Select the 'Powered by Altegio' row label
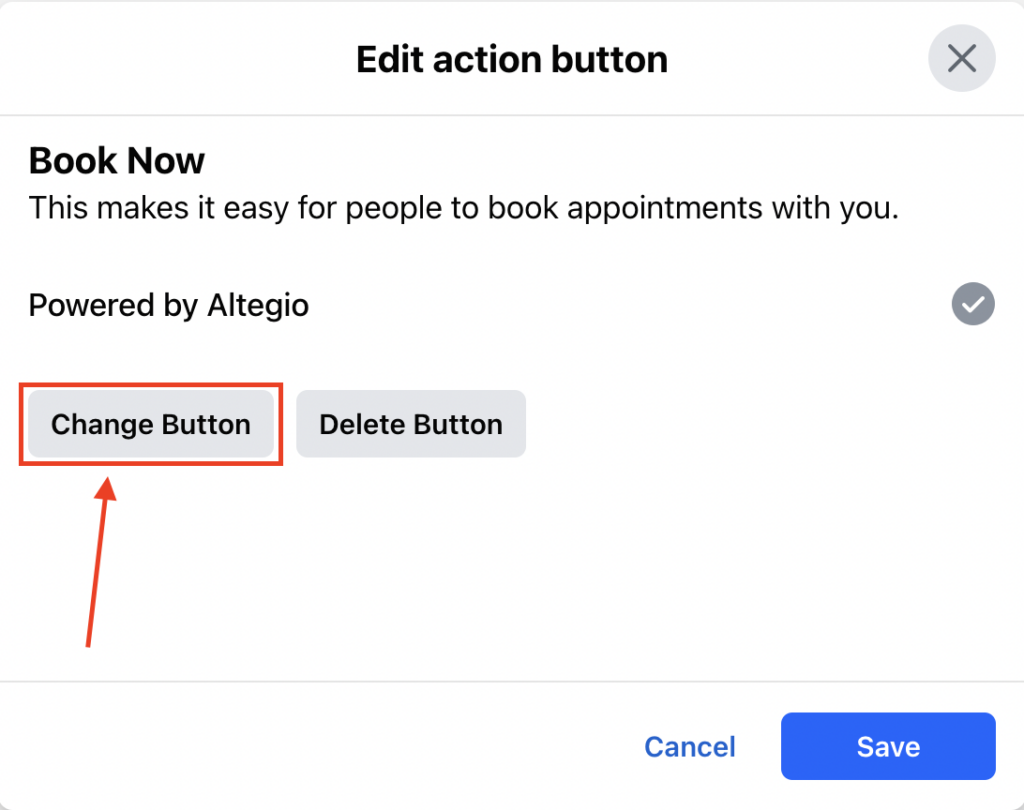 (168, 305)
